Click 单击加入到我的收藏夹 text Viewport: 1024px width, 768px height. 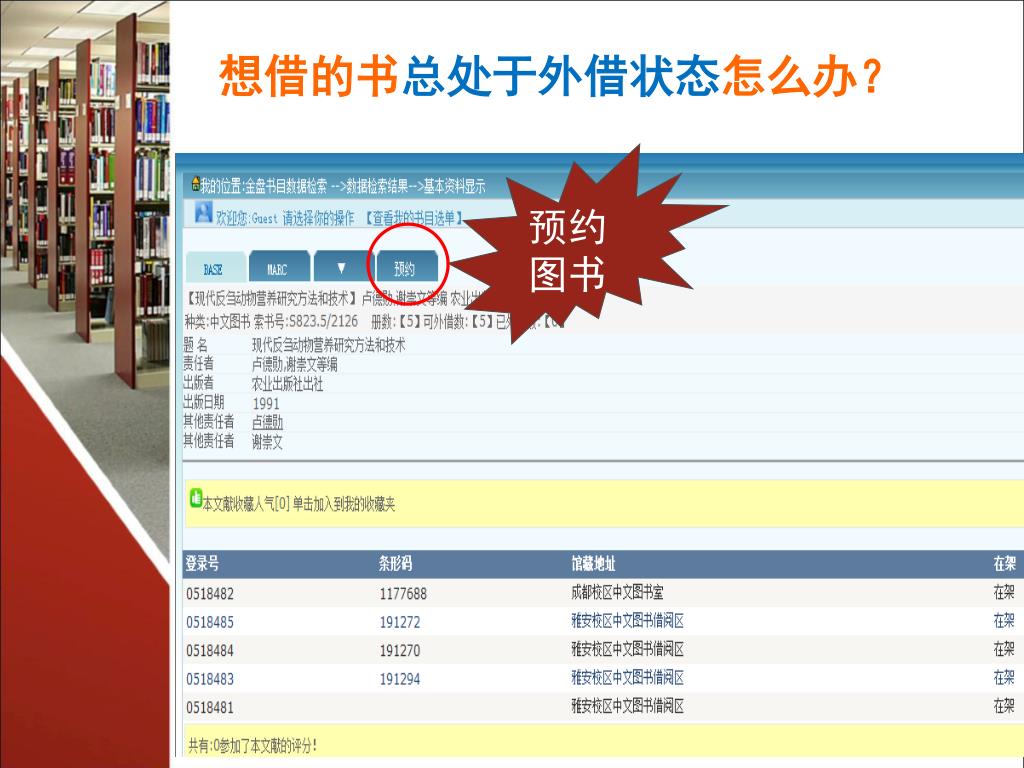pos(344,504)
